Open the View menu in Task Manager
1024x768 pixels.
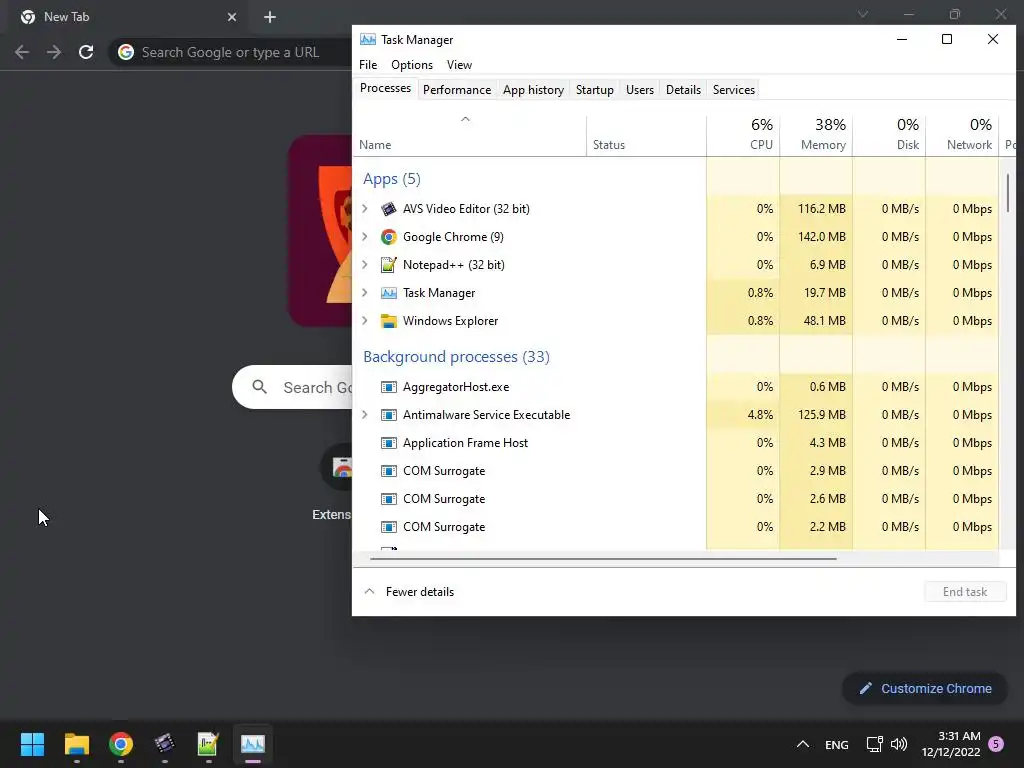tap(459, 65)
